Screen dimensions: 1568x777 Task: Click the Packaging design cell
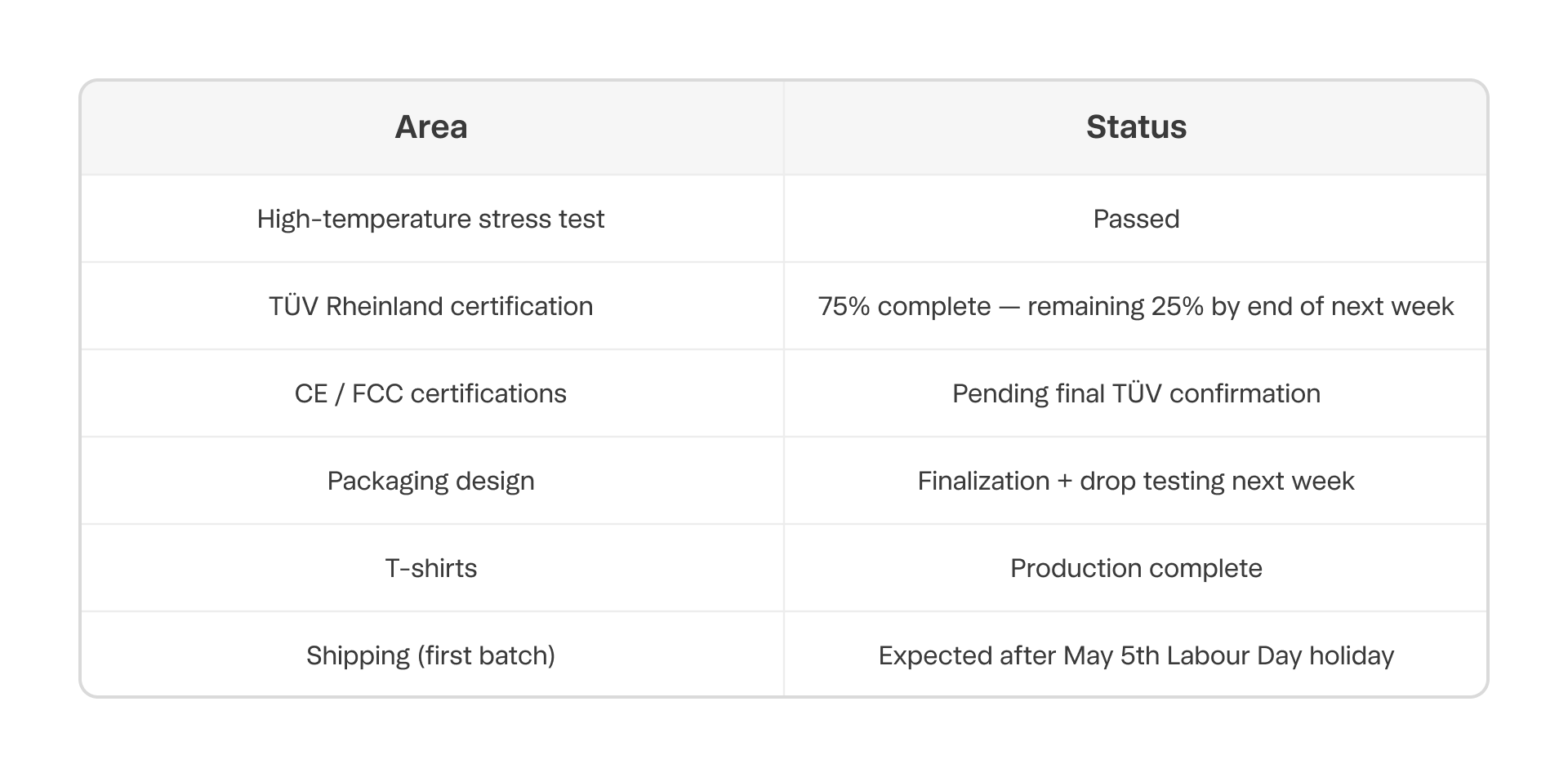431,481
